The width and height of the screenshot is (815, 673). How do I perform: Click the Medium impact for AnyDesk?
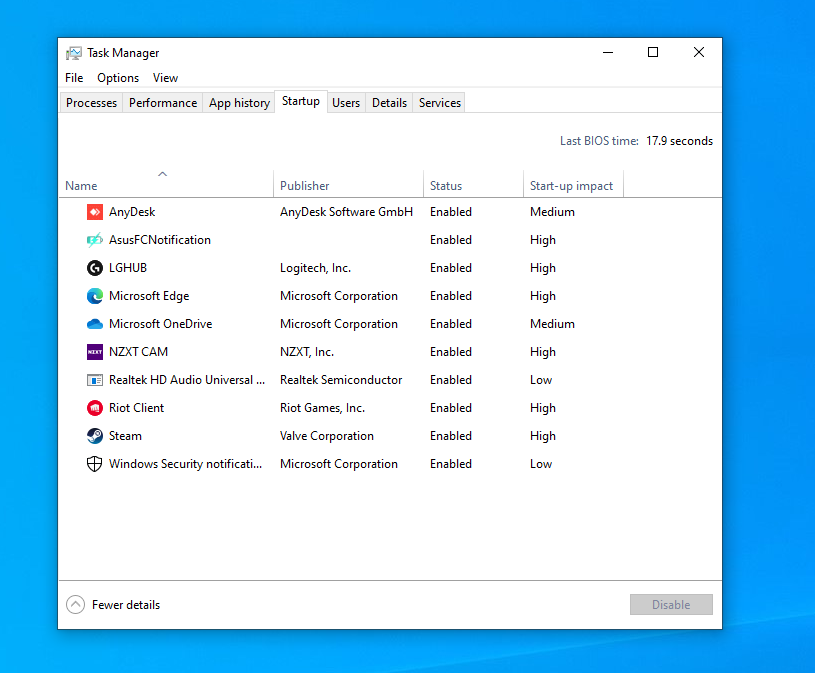(x=552, y=212)
